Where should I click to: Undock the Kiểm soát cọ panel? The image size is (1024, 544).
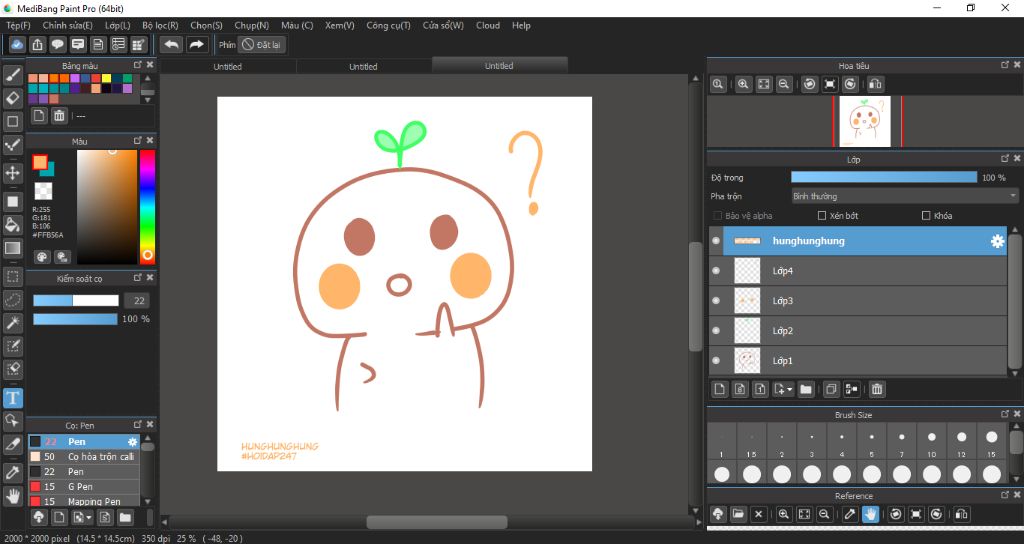pos(138,278)
